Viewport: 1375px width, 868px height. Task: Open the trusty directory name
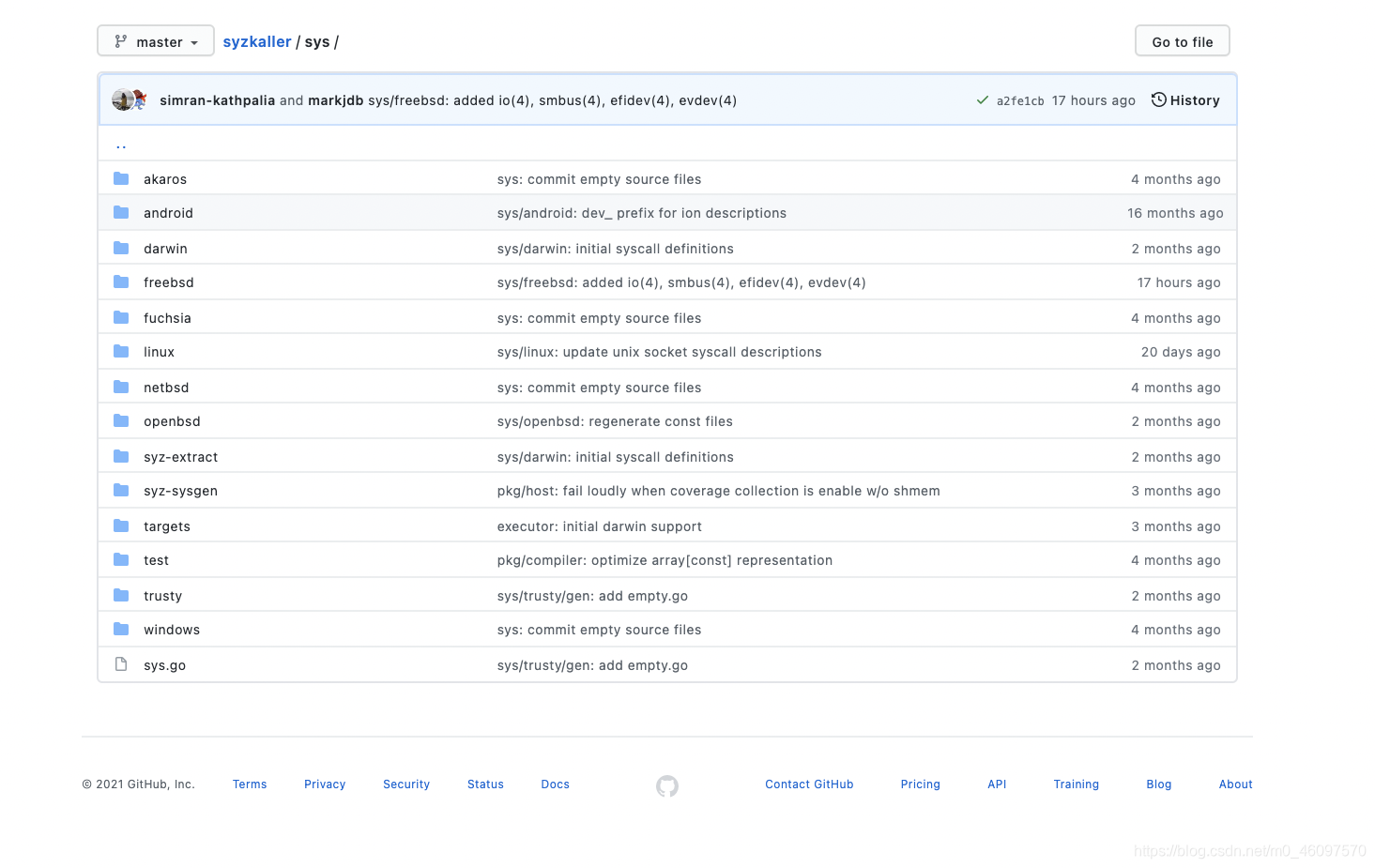pos(162,596)
